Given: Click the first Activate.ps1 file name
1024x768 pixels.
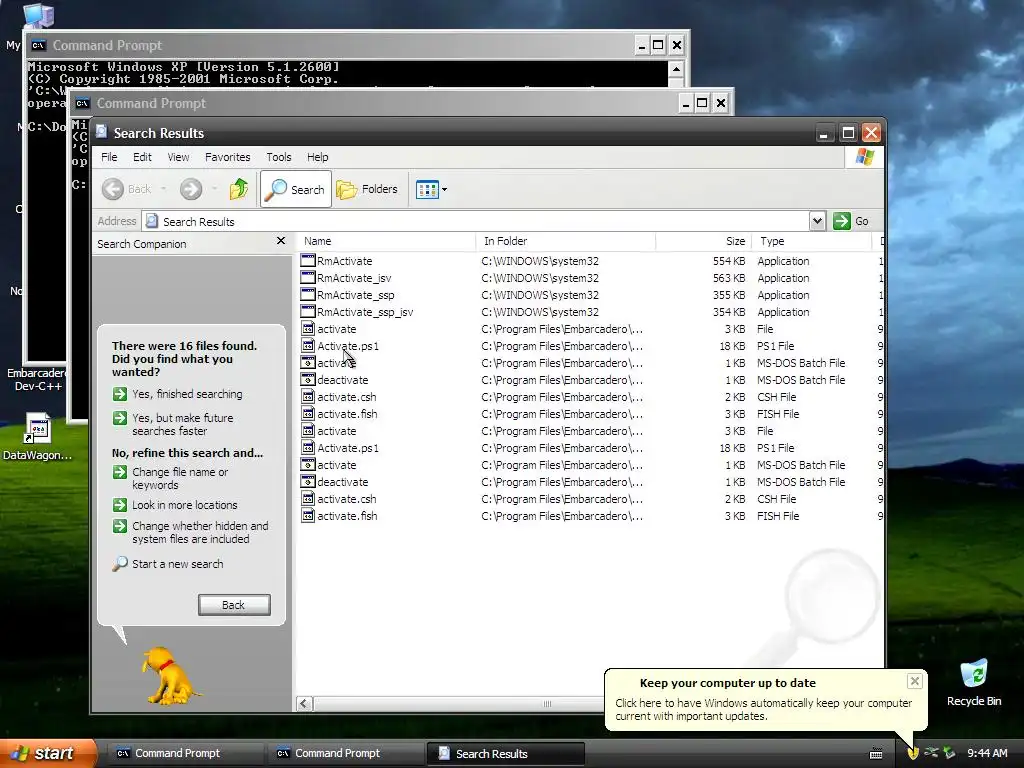Looking at the screenshot, I should coord(347,346).
